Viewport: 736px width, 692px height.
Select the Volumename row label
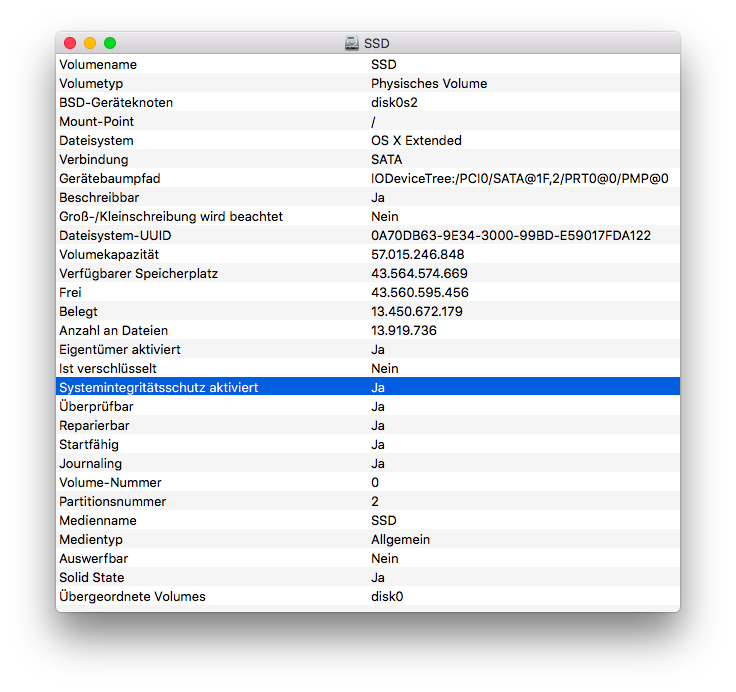[x=98, y=65]
